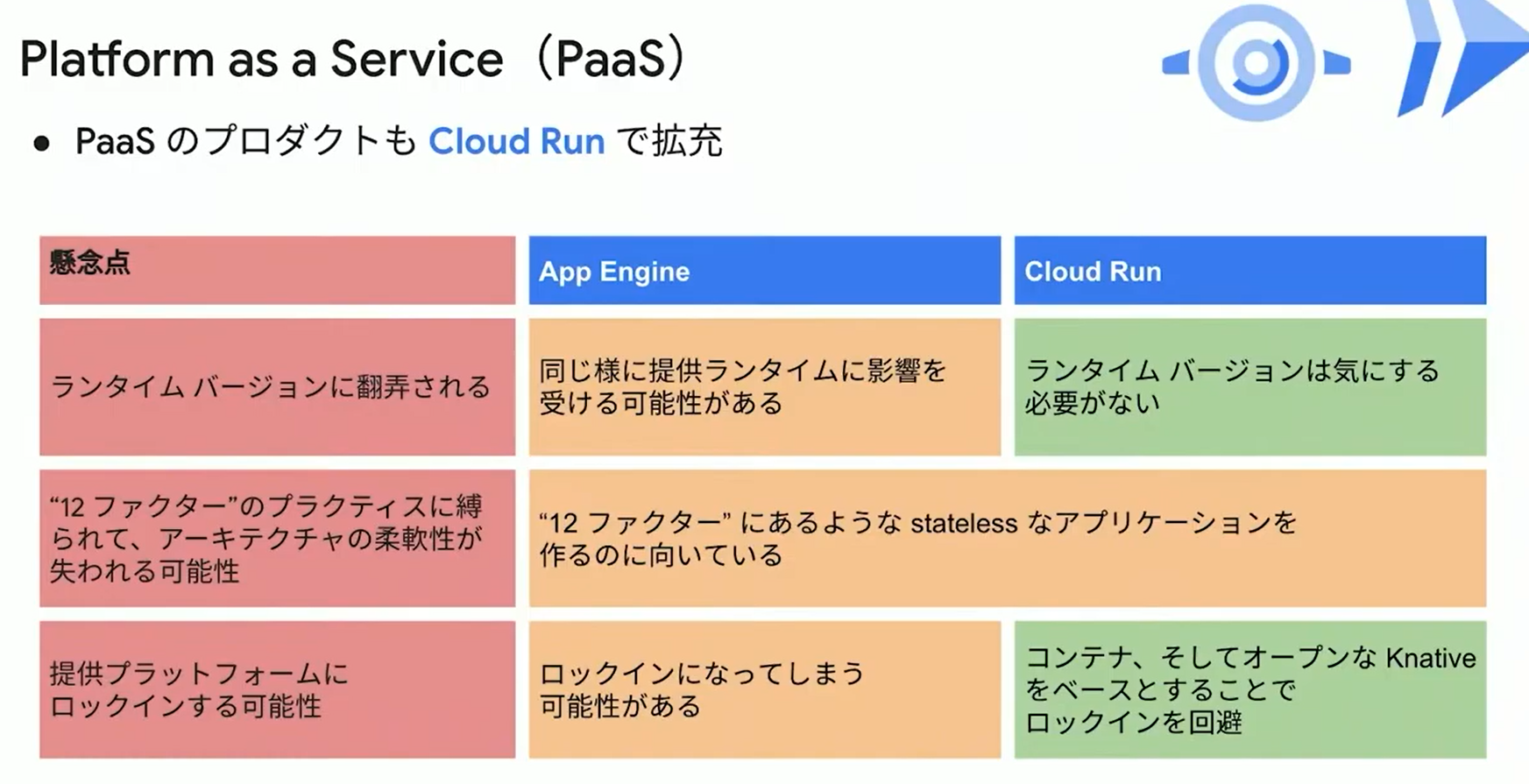Click the green Knative ロックインを回避 cell
1529x784 pixels.
pyautogui.click(x=1250, y=689)
